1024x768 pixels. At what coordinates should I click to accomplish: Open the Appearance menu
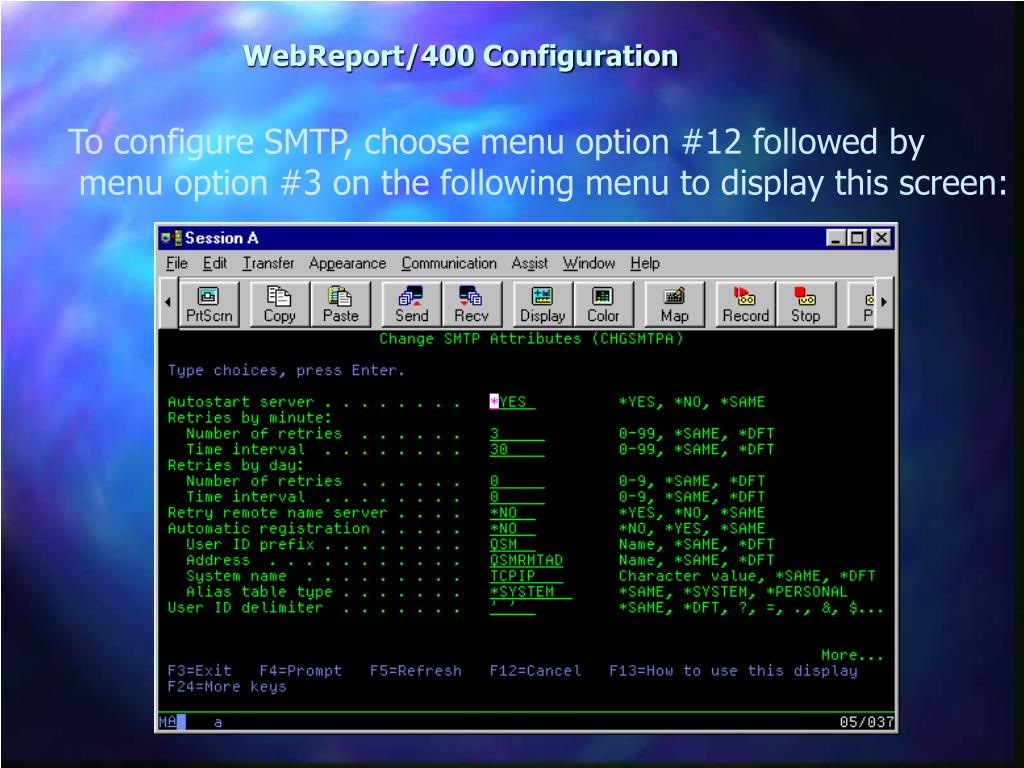(x=347, y=263)
